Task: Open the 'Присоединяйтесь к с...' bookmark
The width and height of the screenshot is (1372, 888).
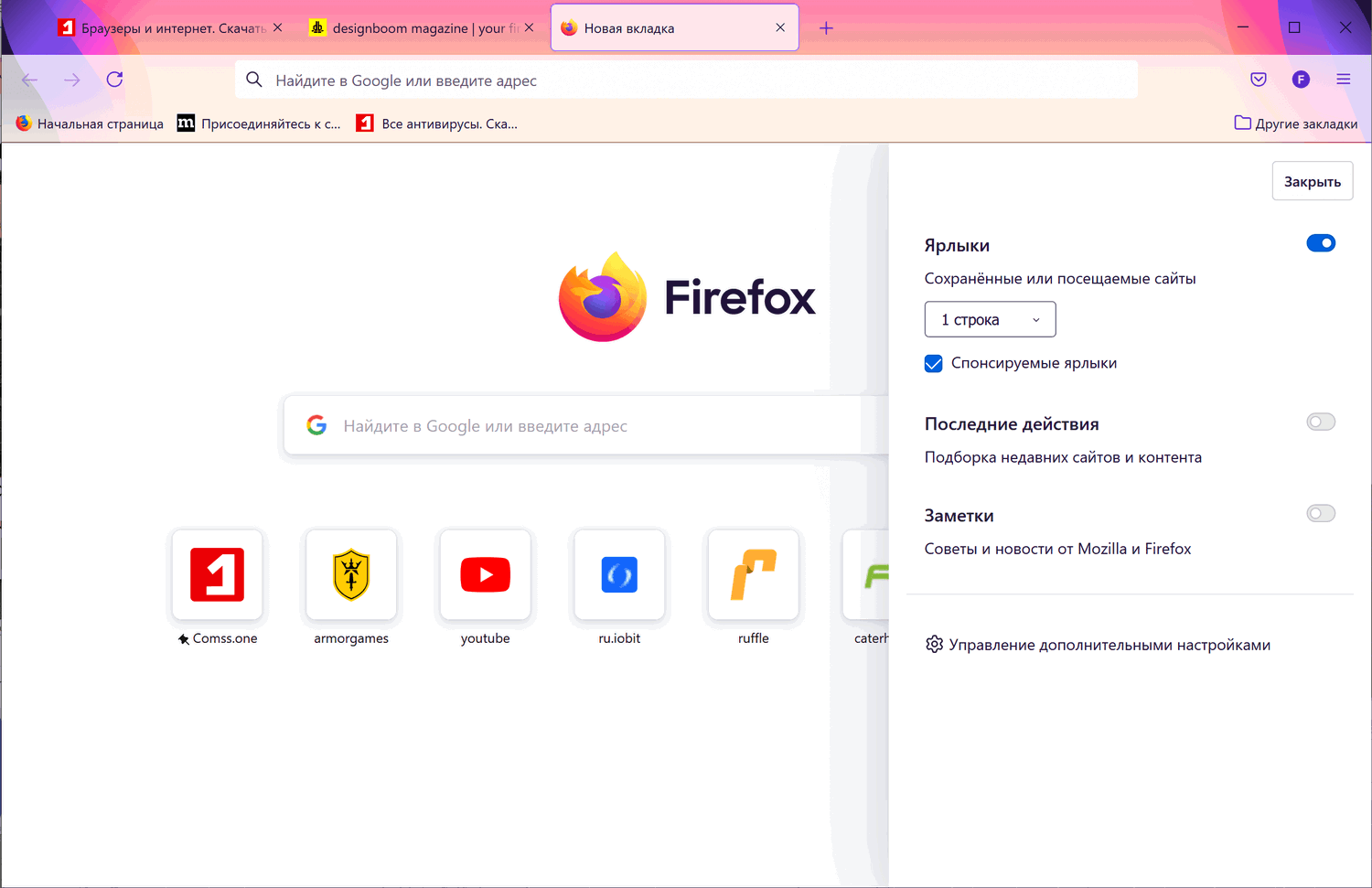Action: tap(259, 123)
